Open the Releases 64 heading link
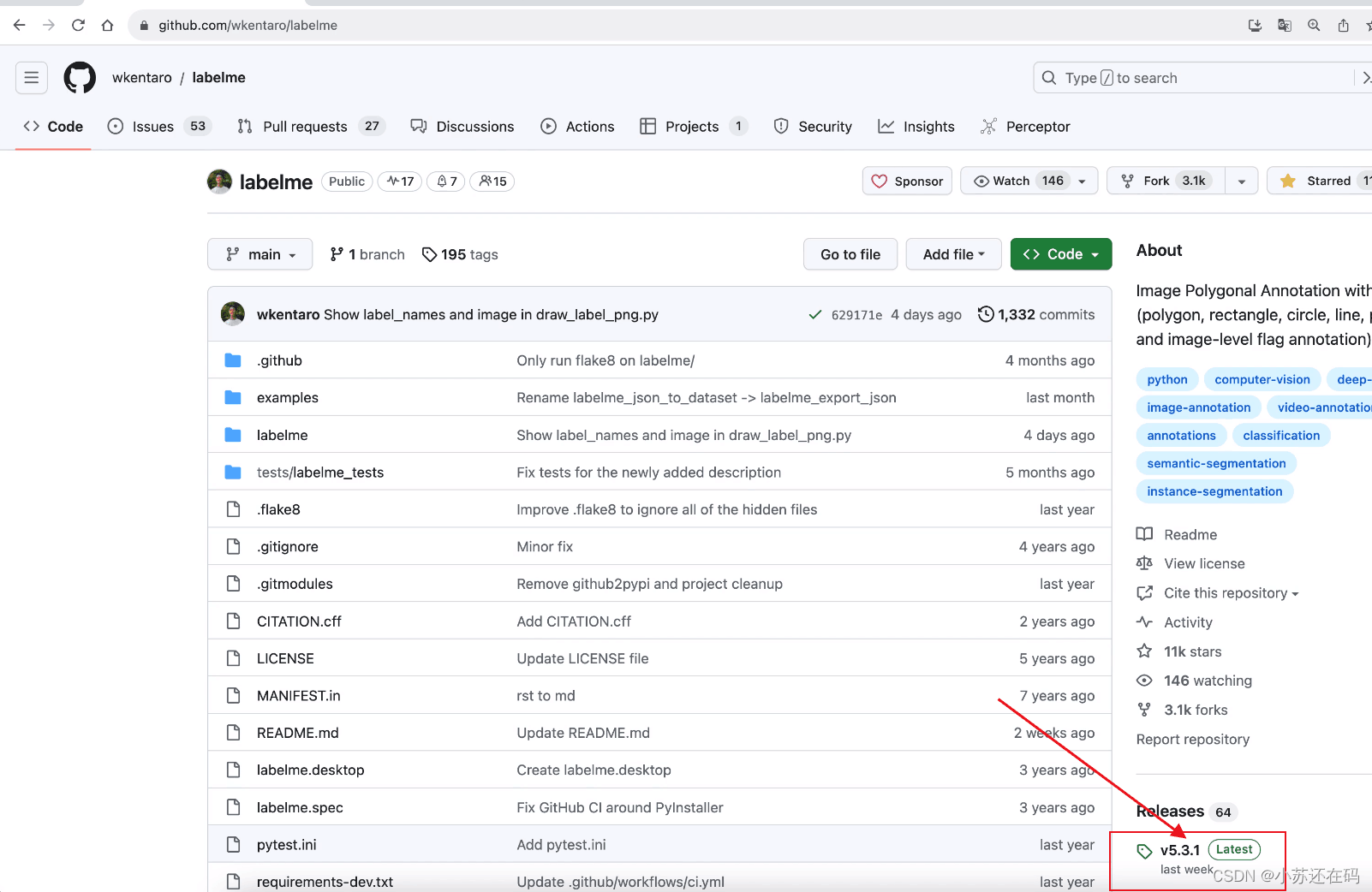 click(1186, 812)
